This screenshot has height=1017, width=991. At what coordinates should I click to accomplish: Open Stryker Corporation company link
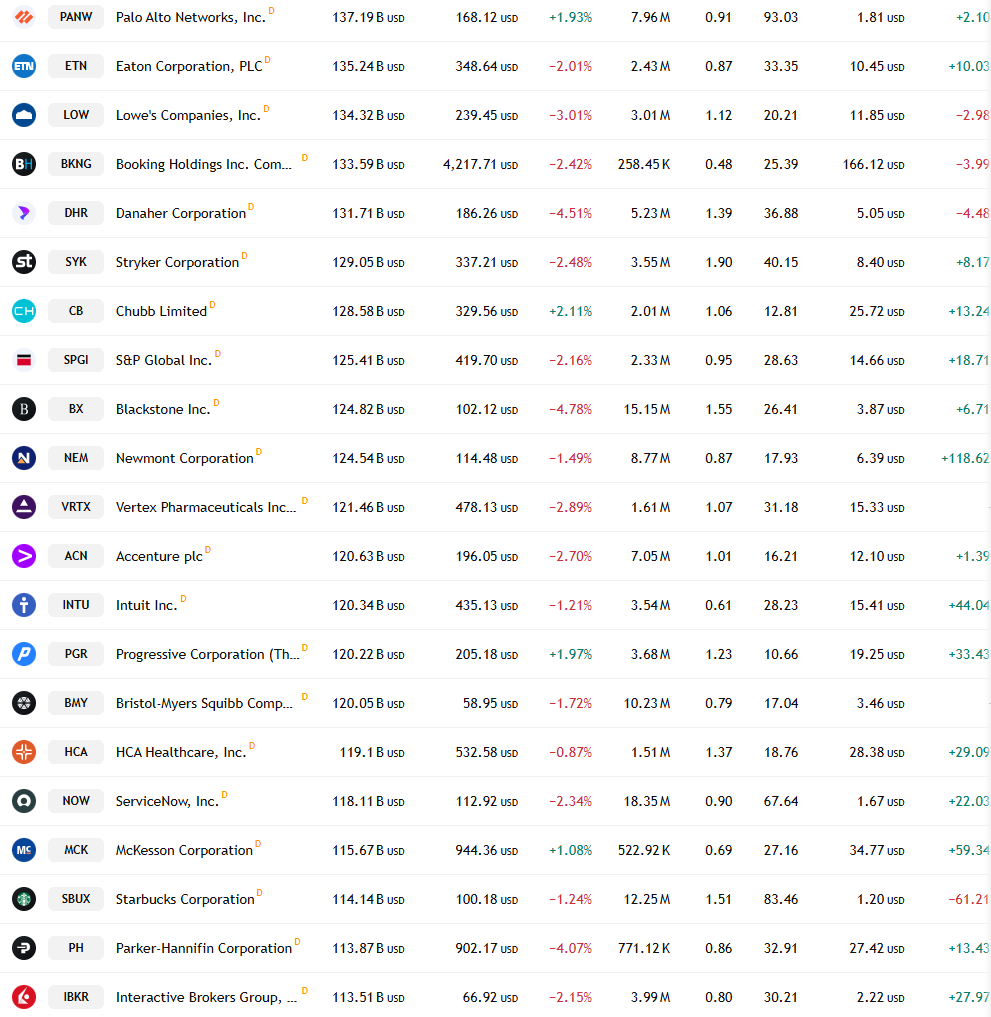pos(177,262)
